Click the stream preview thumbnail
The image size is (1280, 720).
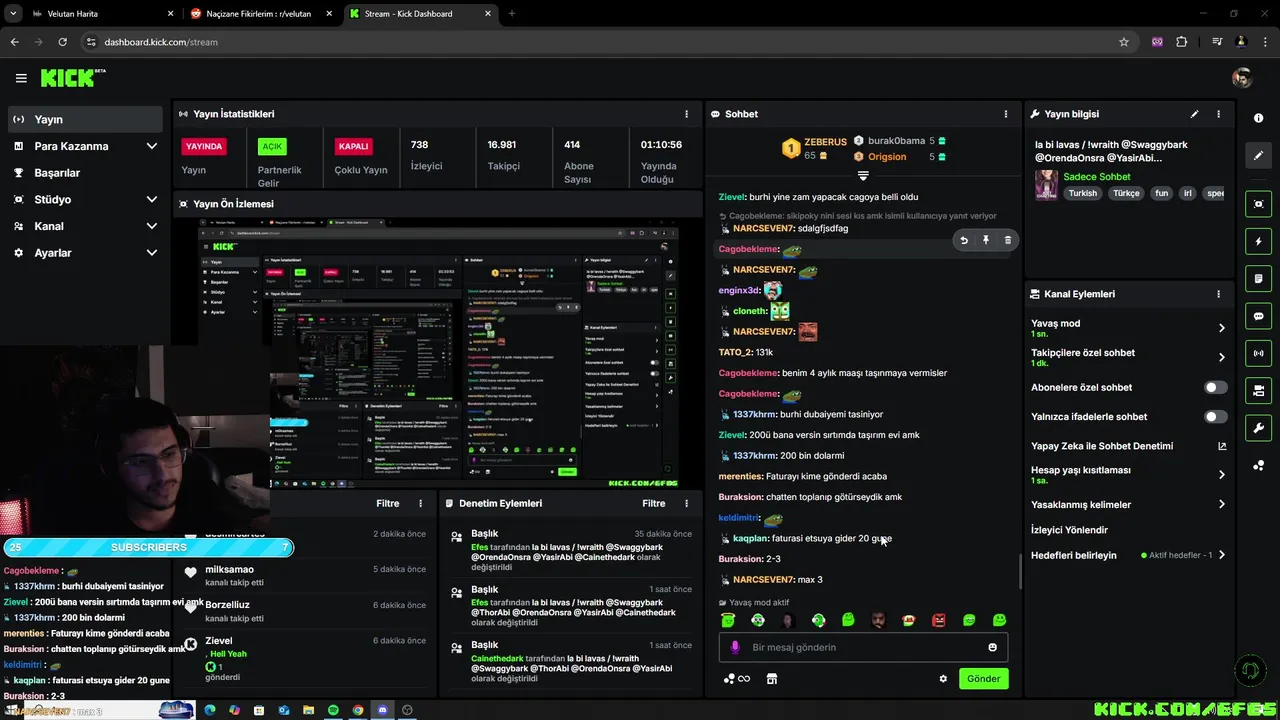pos(438,353)
